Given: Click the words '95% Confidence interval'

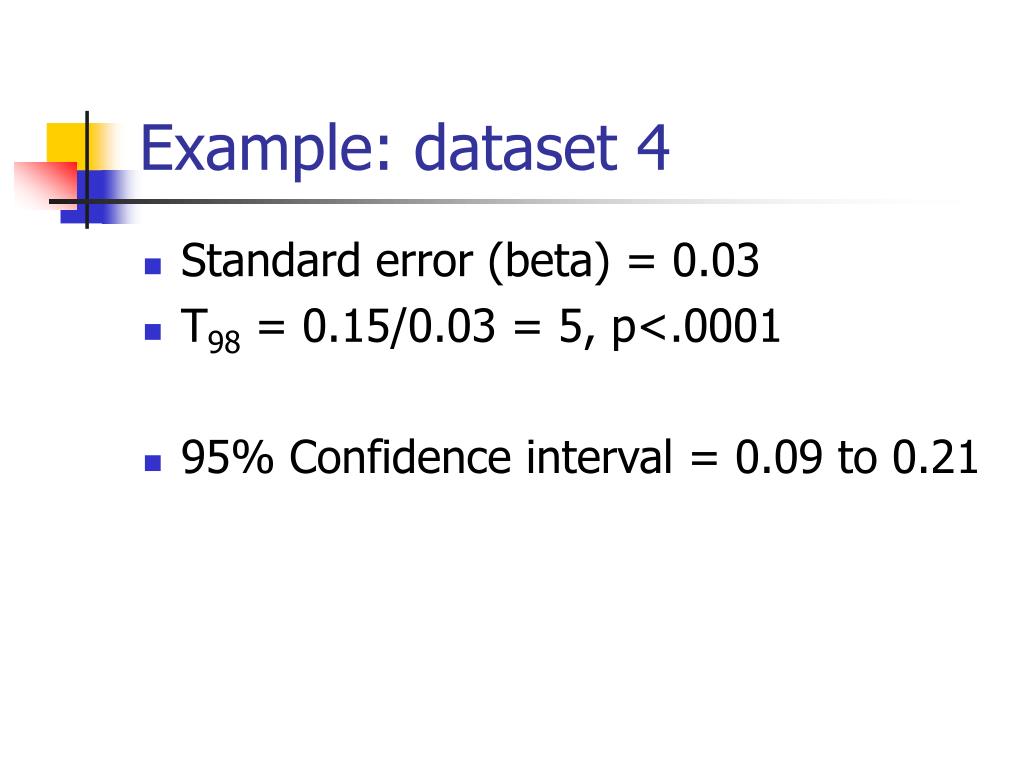Looking at the screenshot, I should [426, 457].
